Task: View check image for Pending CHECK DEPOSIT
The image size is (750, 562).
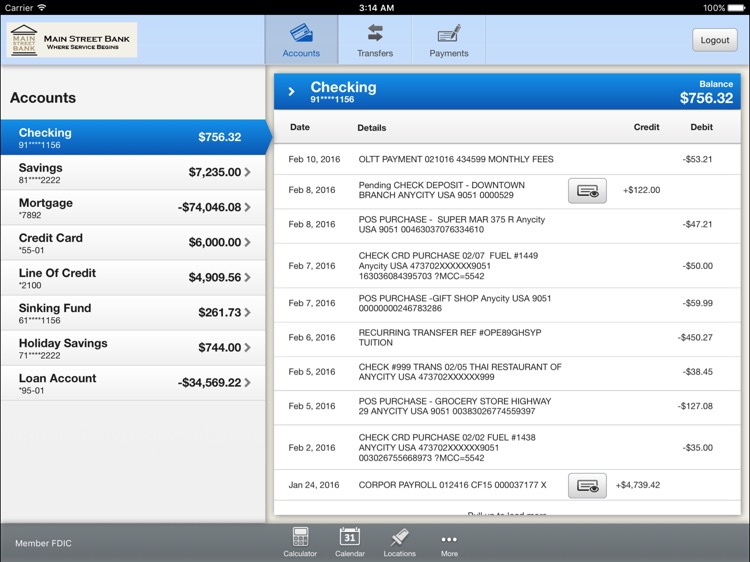Action: click(587, 191)
